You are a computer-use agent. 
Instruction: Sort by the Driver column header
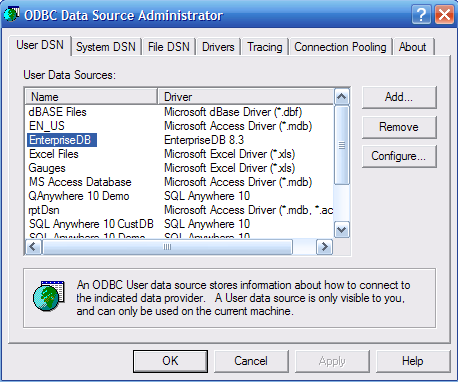pyautogui.click(x=246, y=97)
